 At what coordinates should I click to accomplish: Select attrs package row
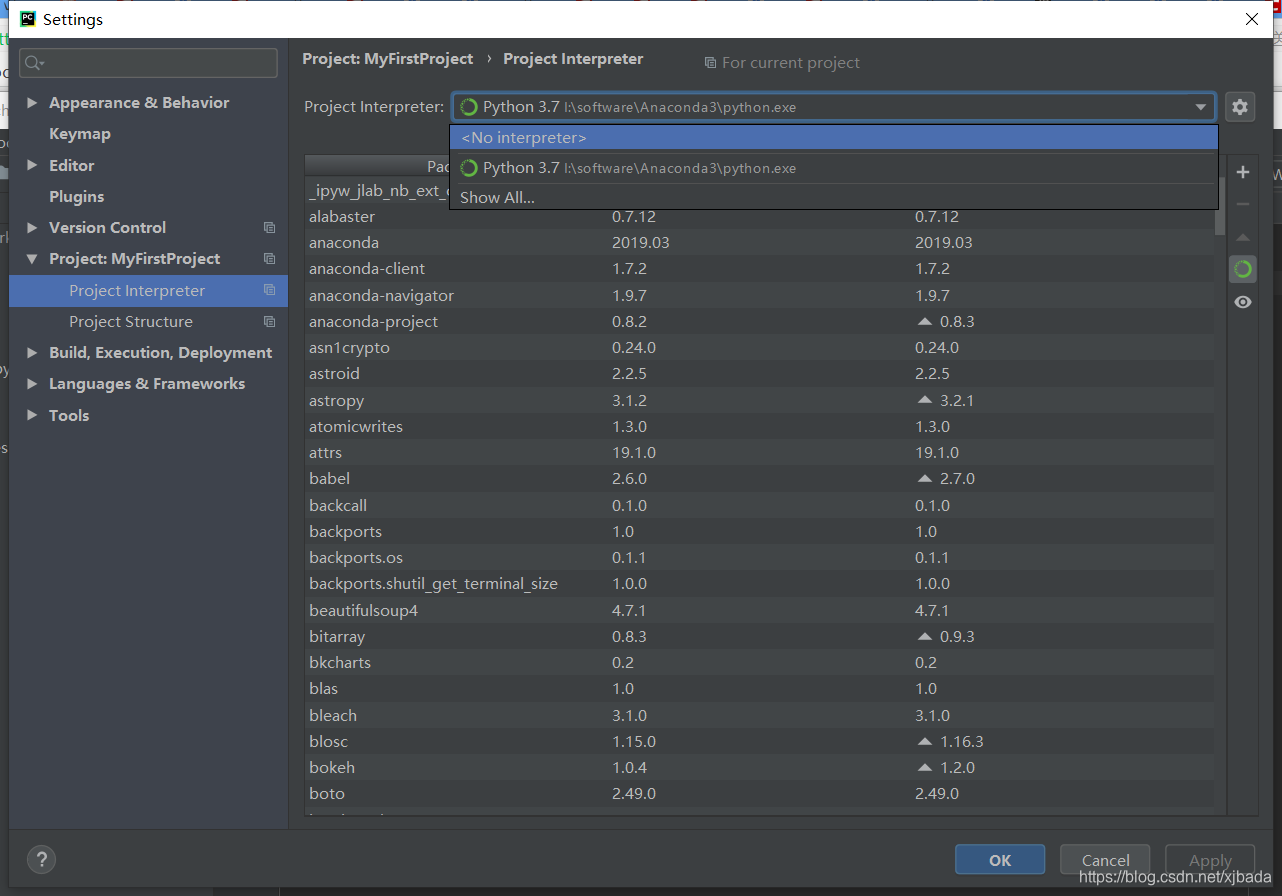point(759,453)
